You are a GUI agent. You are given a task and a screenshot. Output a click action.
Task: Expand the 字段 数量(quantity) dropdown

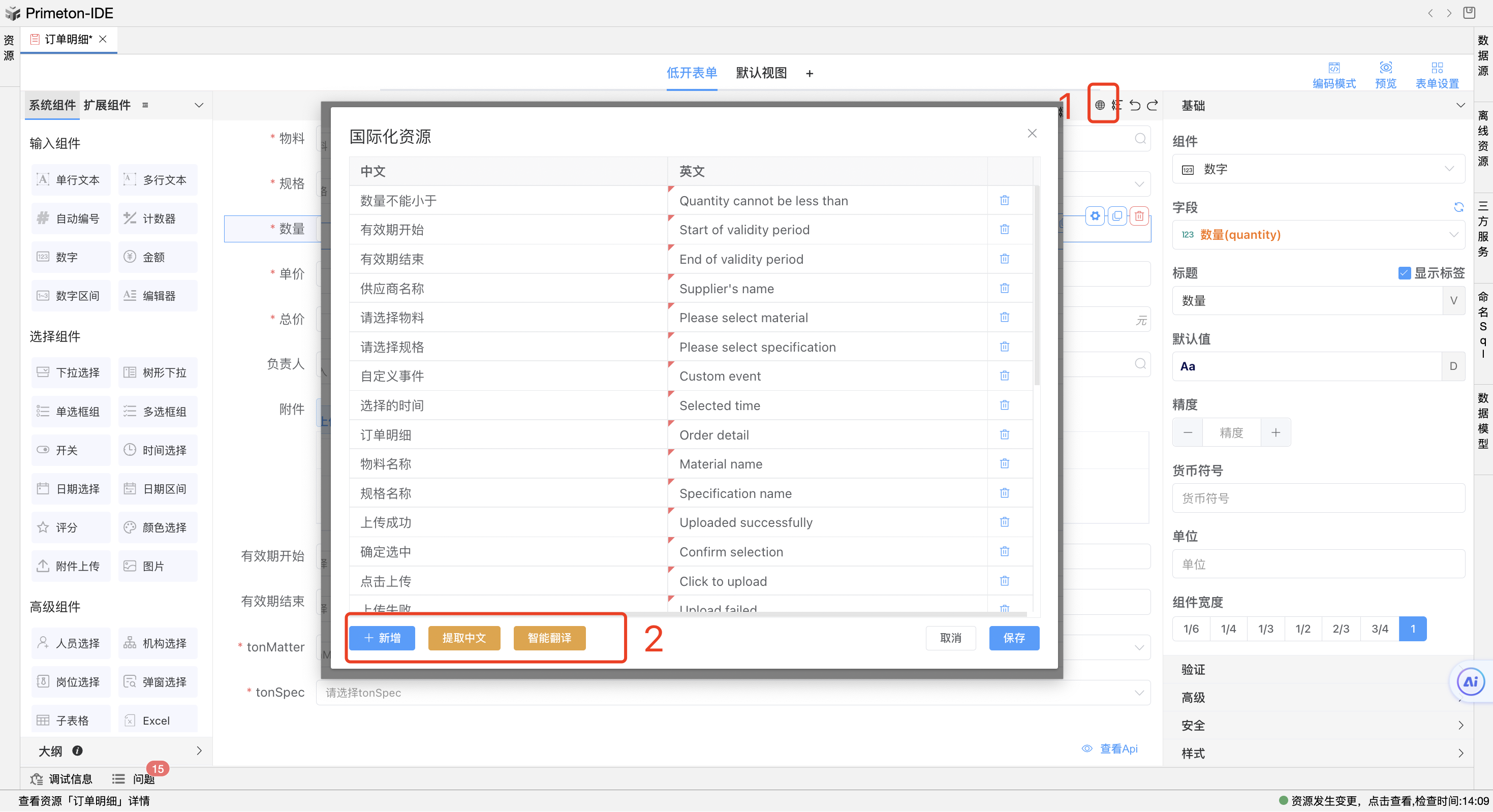(x=1318, y=235)
